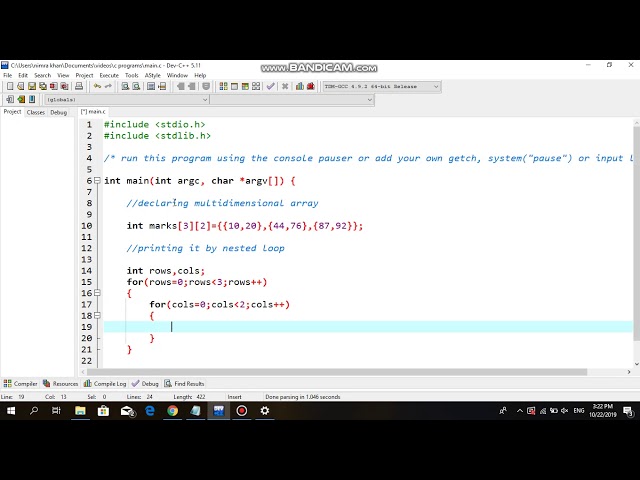The height and width of the screenshot is (480, 640).
Task: Click the editor horizontal scrollbar
Action: (x=337, y=372)
